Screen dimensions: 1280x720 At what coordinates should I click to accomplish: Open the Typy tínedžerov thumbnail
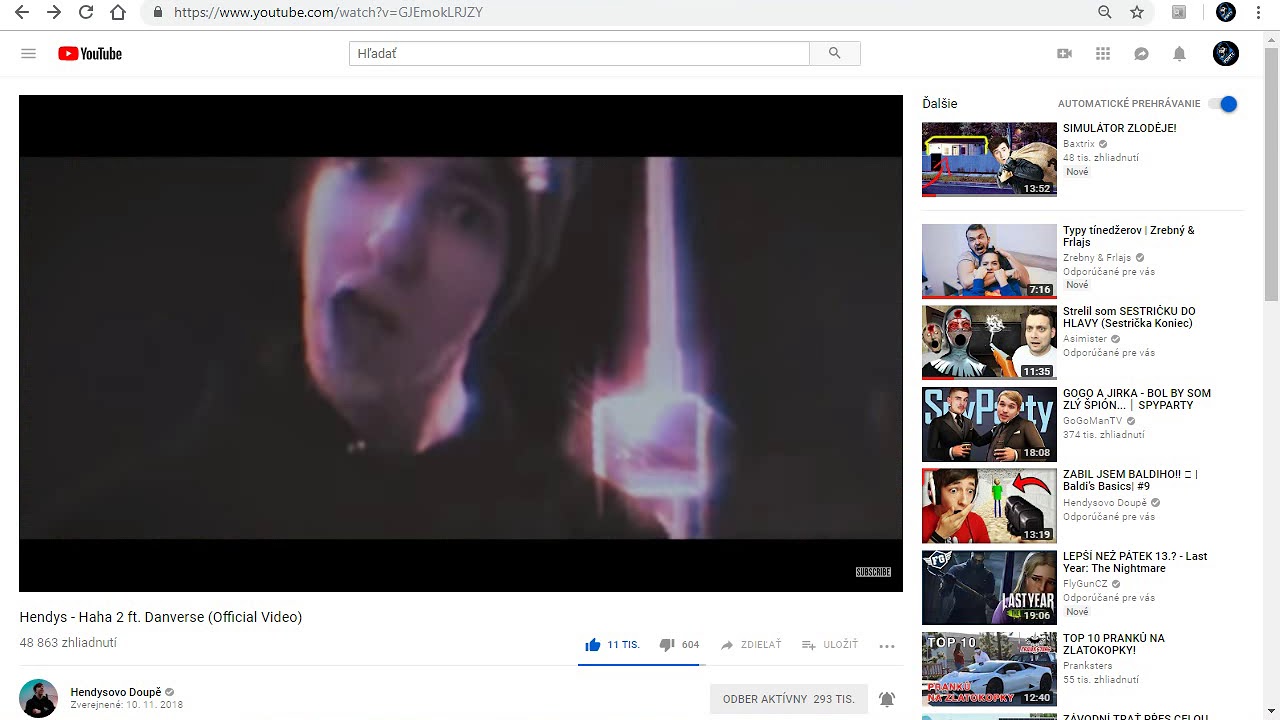[989, 261]
